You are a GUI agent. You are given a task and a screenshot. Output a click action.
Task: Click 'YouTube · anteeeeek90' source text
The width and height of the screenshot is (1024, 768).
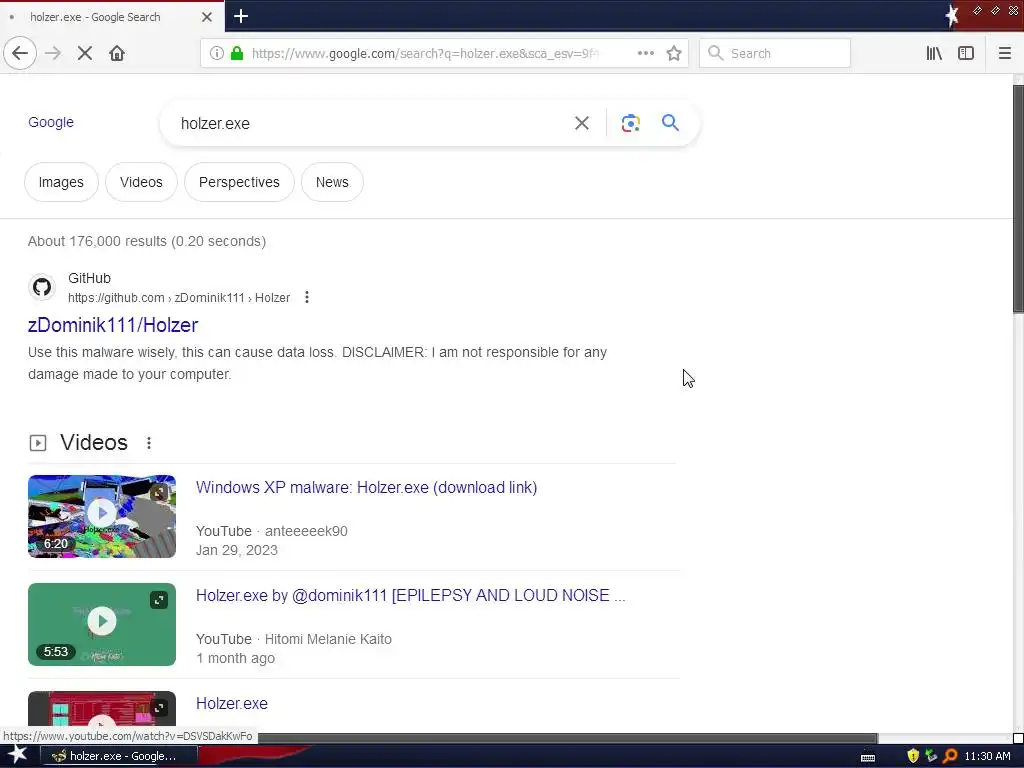coord(272,531)
